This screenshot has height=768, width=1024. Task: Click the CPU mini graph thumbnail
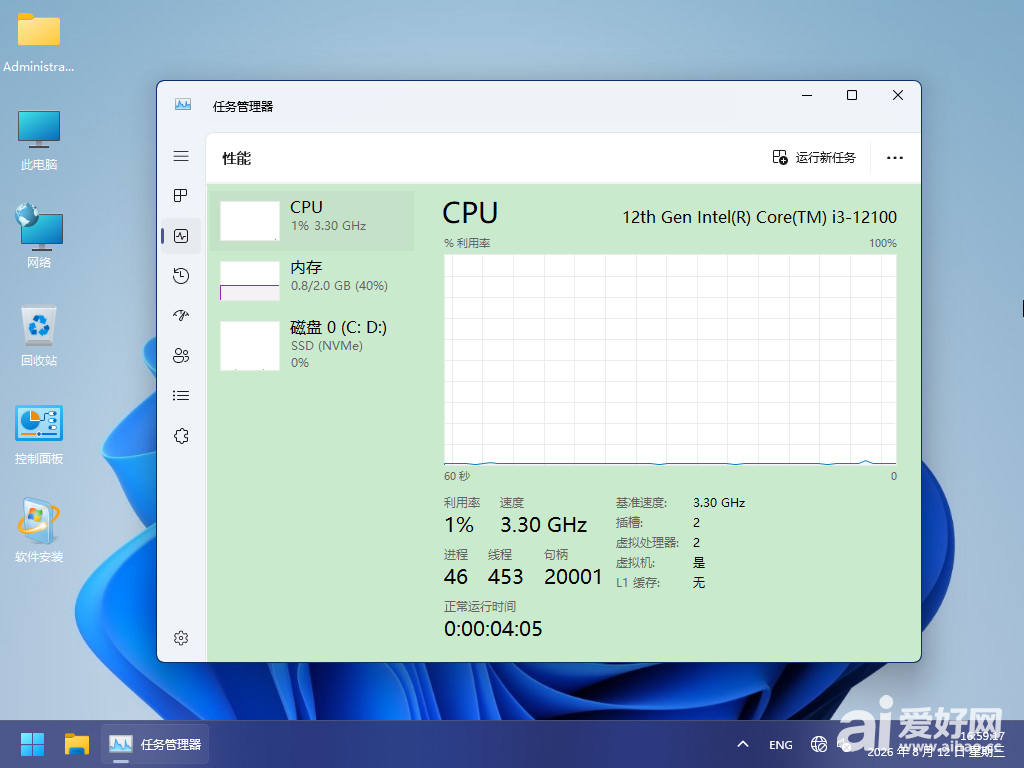(249, 221)
